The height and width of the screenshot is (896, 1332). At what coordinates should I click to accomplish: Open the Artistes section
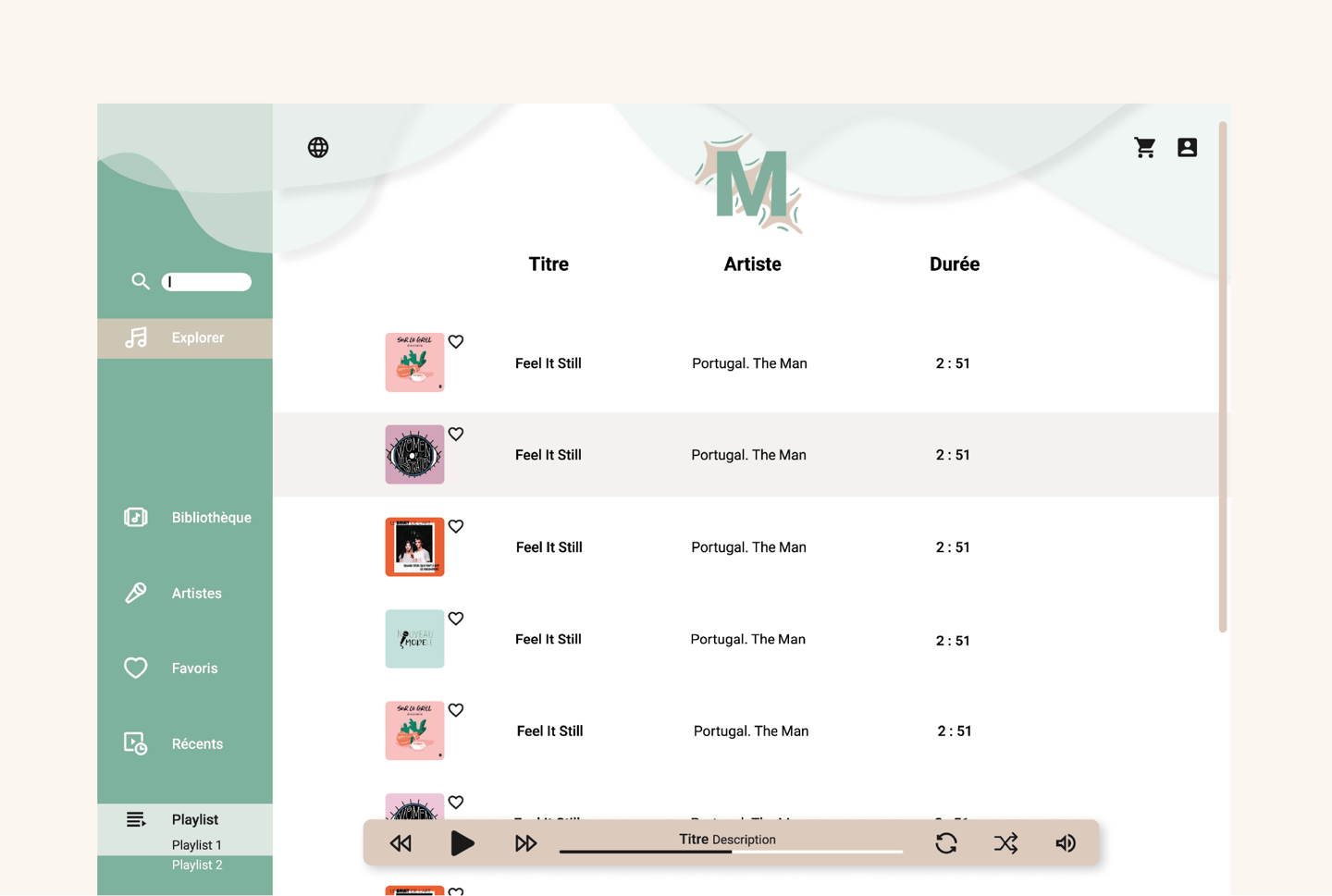pyautogui.click(x=196, y=594)
